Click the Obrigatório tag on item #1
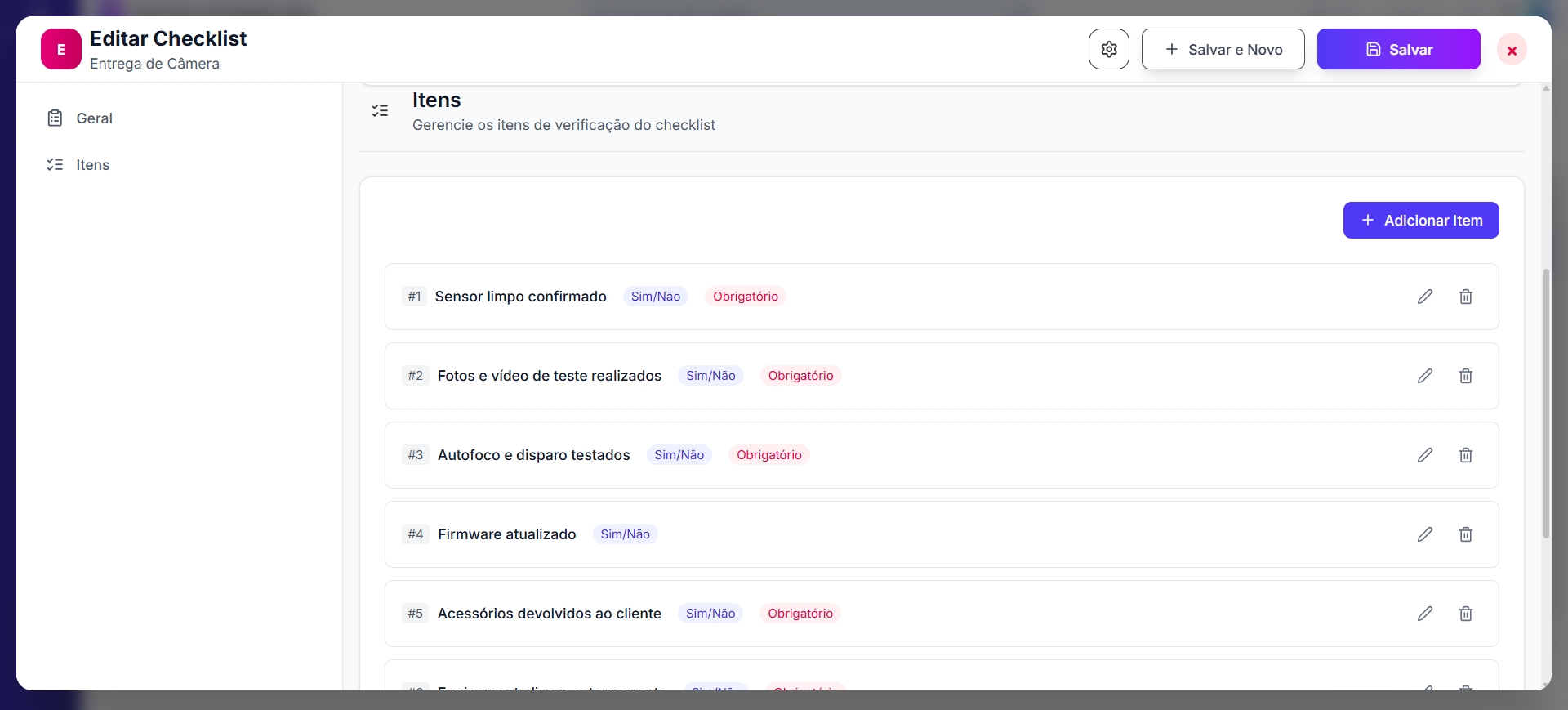 [745, 297]
